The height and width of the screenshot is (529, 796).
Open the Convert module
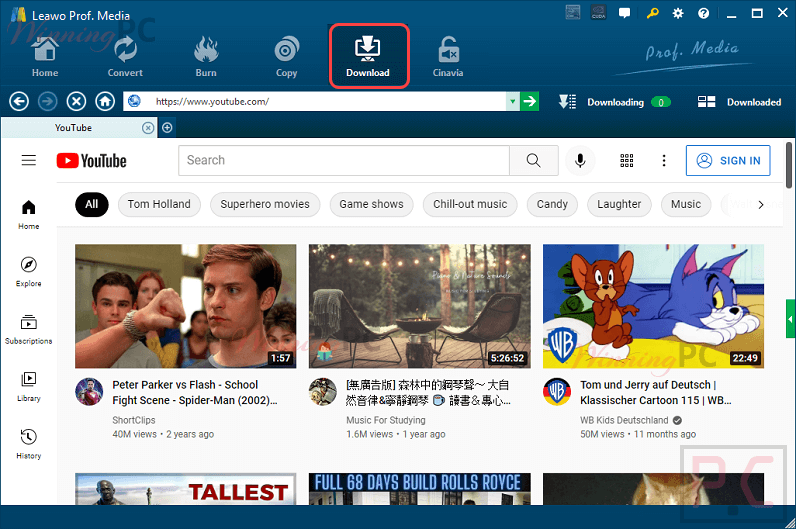click(125, 57)
